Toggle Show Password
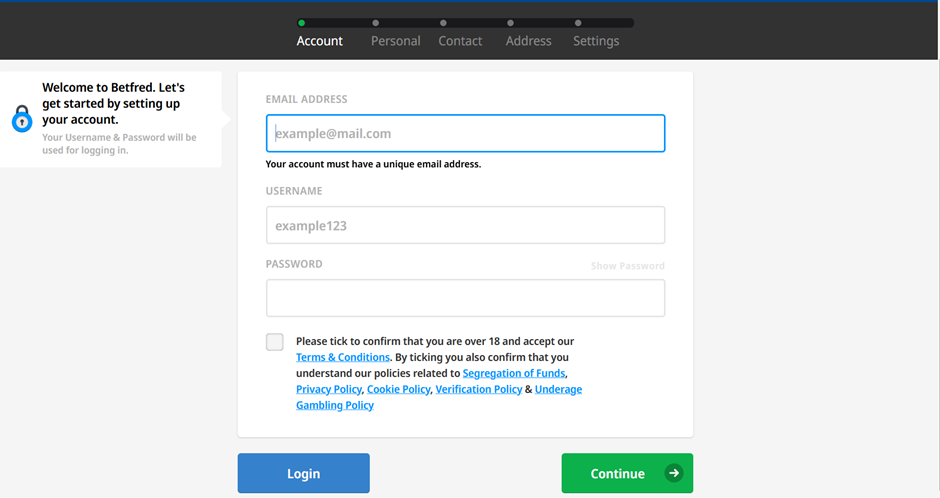This screenshot has width=940, height=498. [x=628, y=265]
